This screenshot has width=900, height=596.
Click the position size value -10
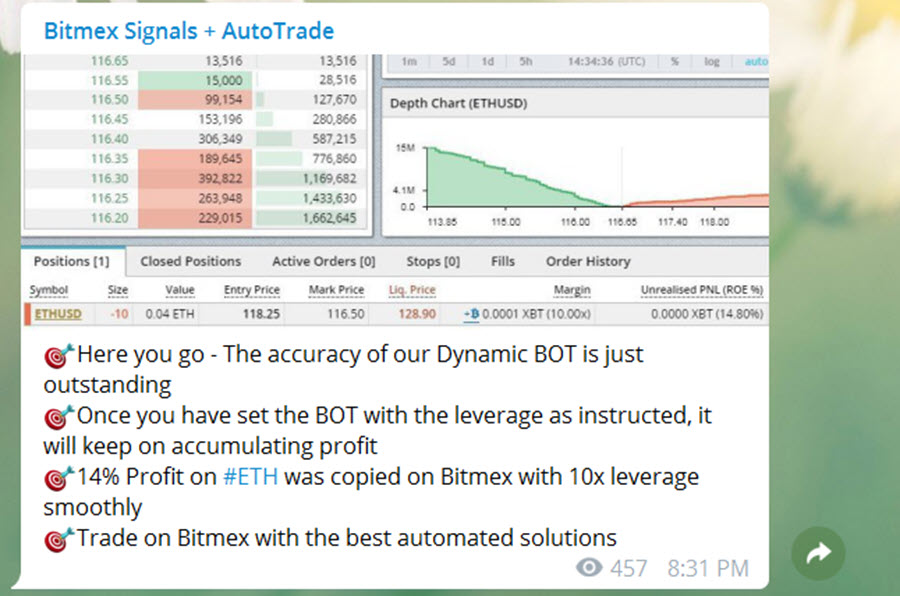point(119,314)
